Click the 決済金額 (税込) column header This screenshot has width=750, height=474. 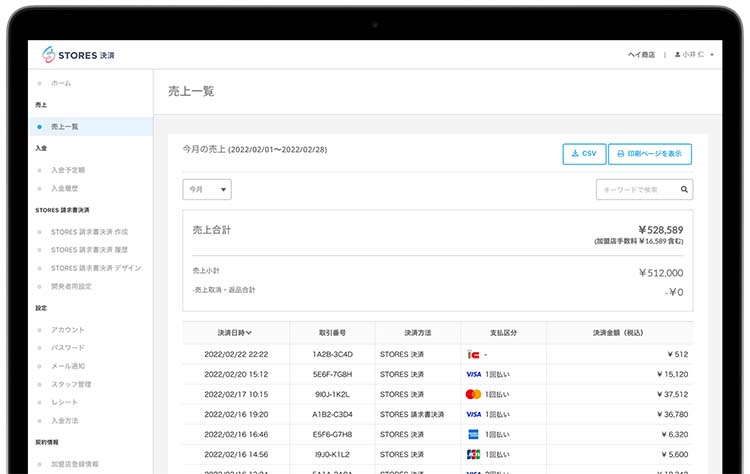coord(618,332)
